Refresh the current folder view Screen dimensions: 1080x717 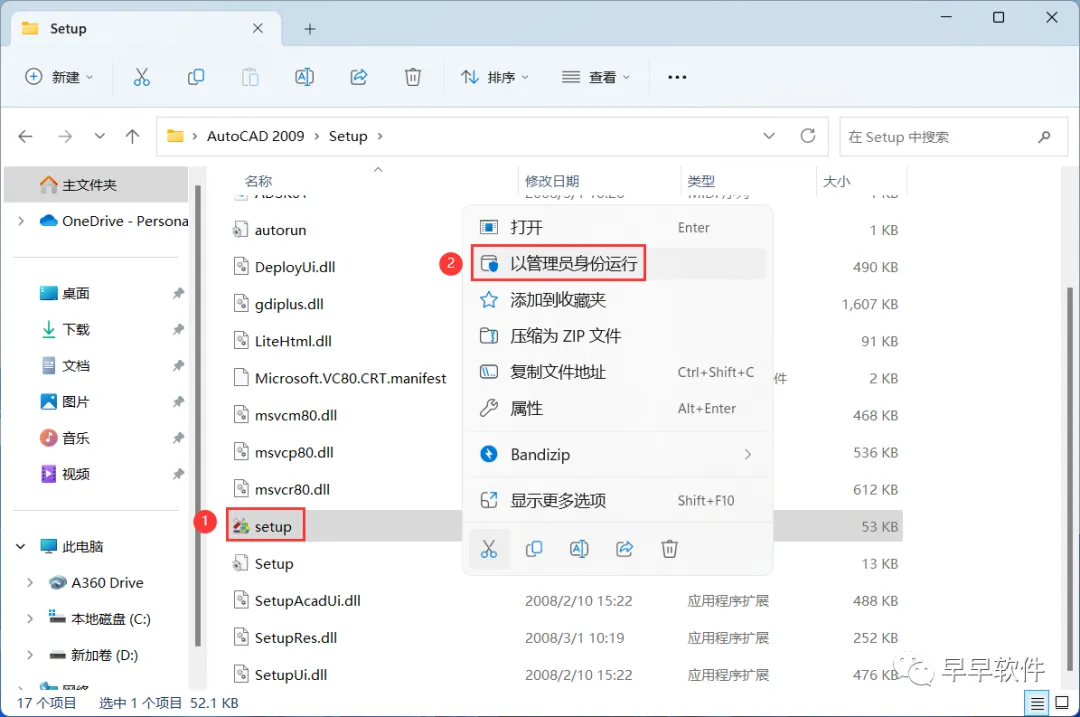(x=808, y=136)
